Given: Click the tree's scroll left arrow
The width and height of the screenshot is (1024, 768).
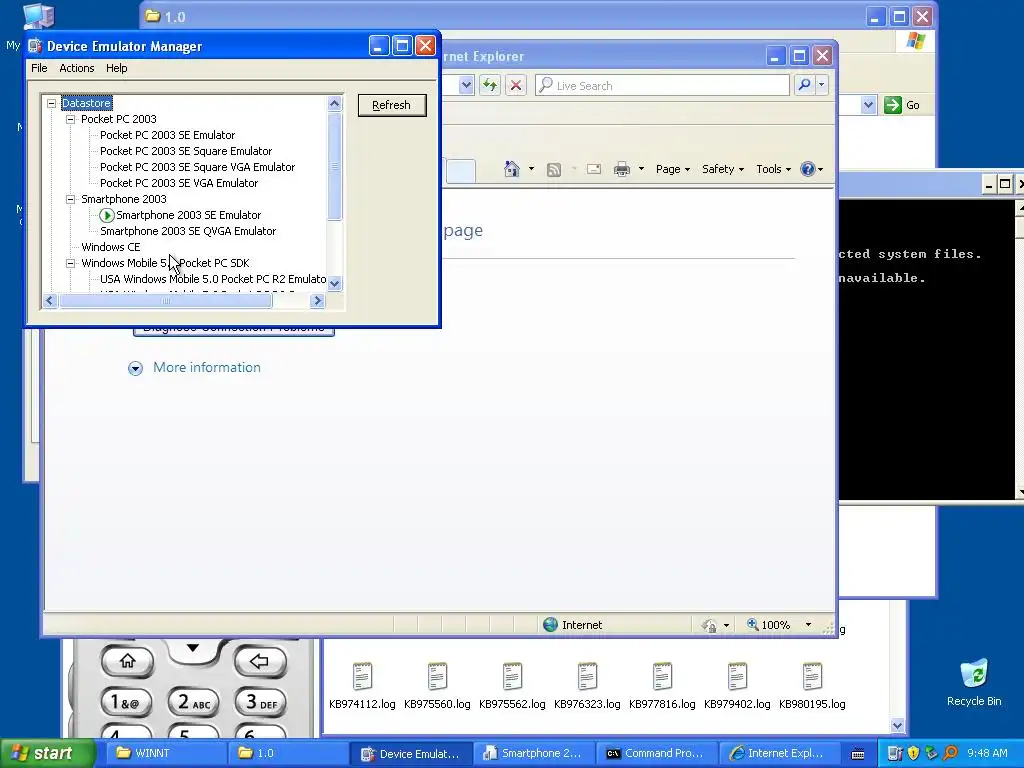Looking at the screenshot, I should click(50, 300).
